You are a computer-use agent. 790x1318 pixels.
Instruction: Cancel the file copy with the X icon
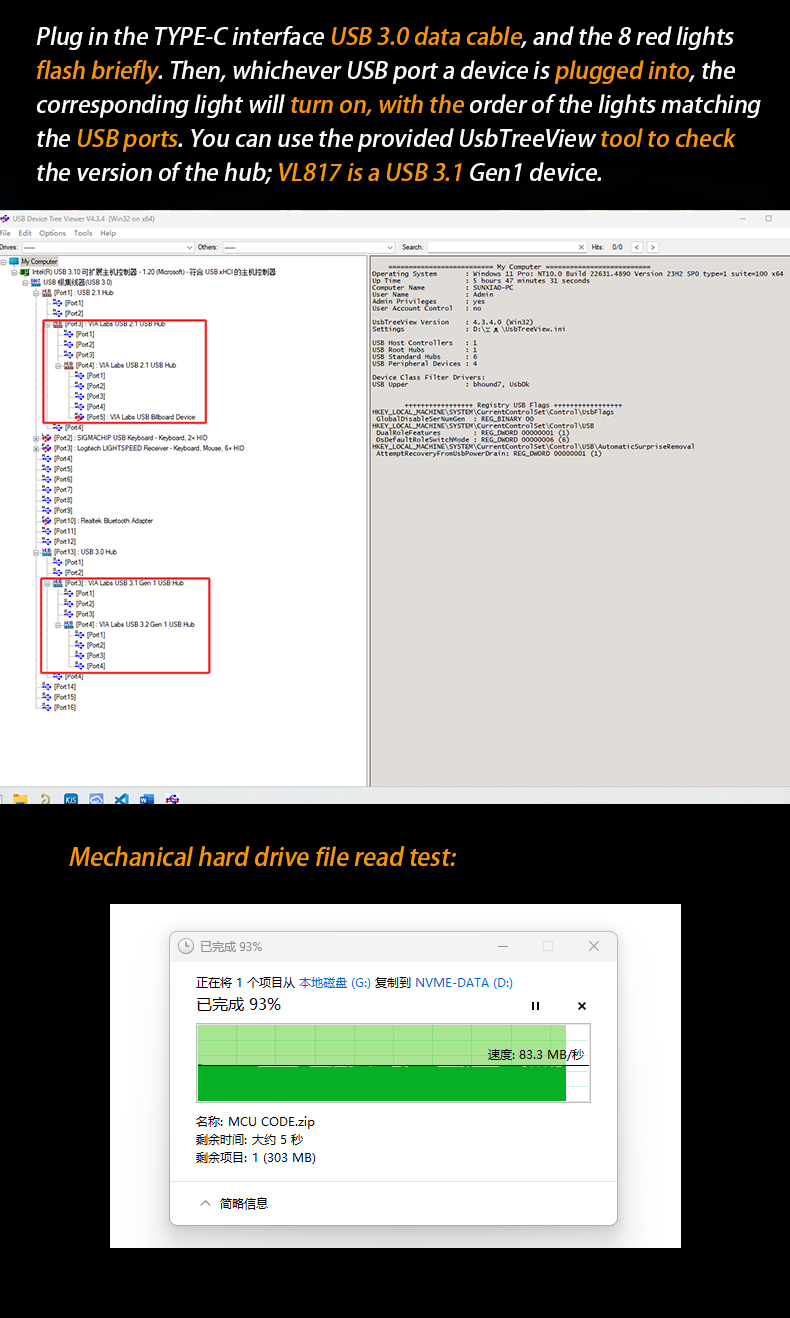582,1006
